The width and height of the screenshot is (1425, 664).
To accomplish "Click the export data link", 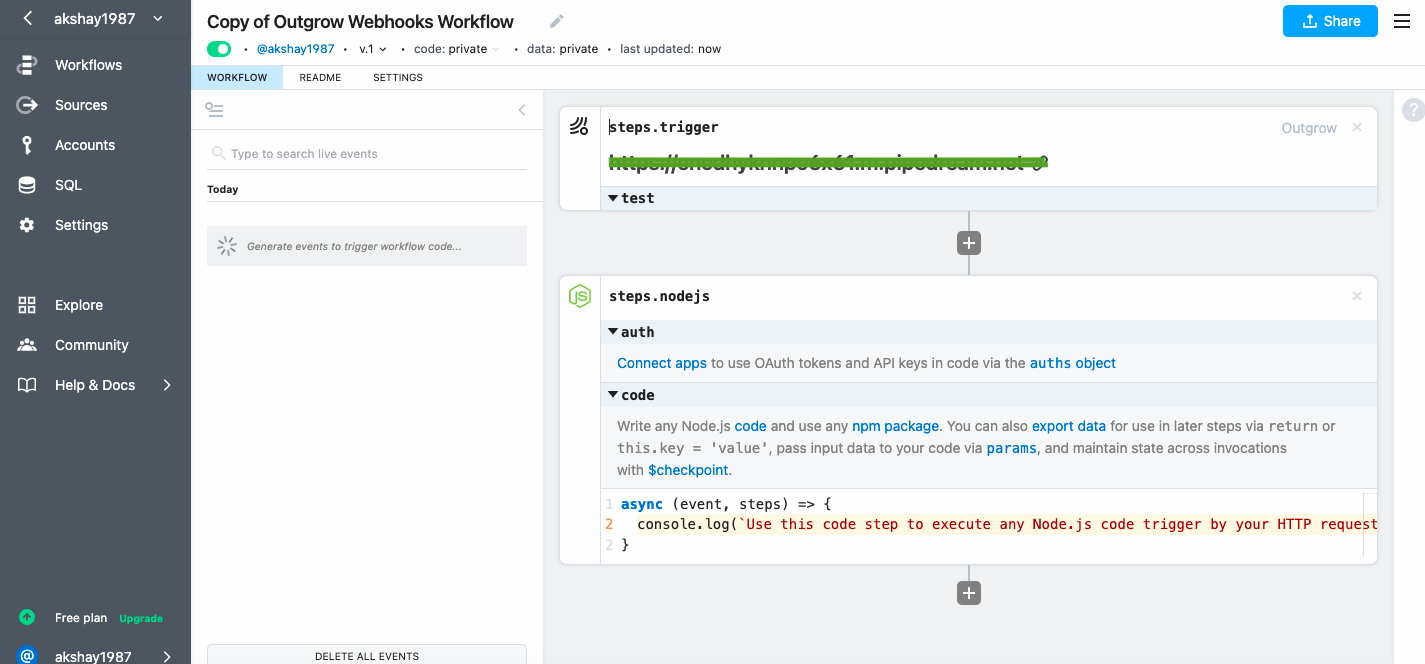I will point(1069,426).
